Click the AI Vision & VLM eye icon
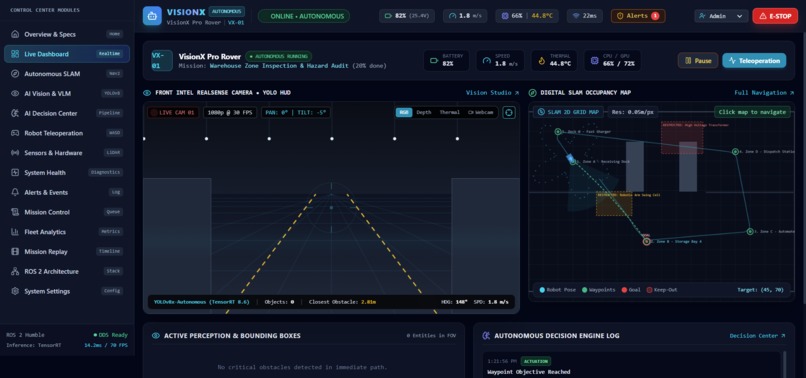This screenshot has height=378, width=806. [14, 94]
